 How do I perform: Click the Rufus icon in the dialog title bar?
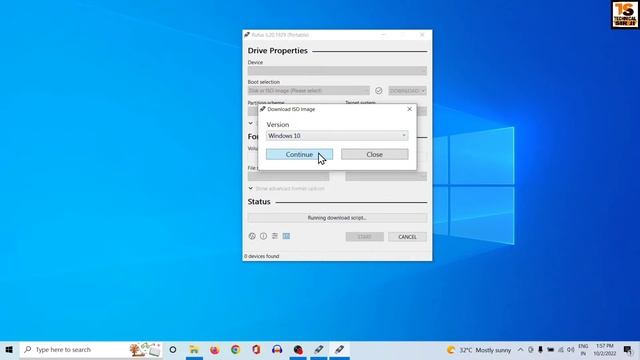pyautogui.click(x=262, y=109)
